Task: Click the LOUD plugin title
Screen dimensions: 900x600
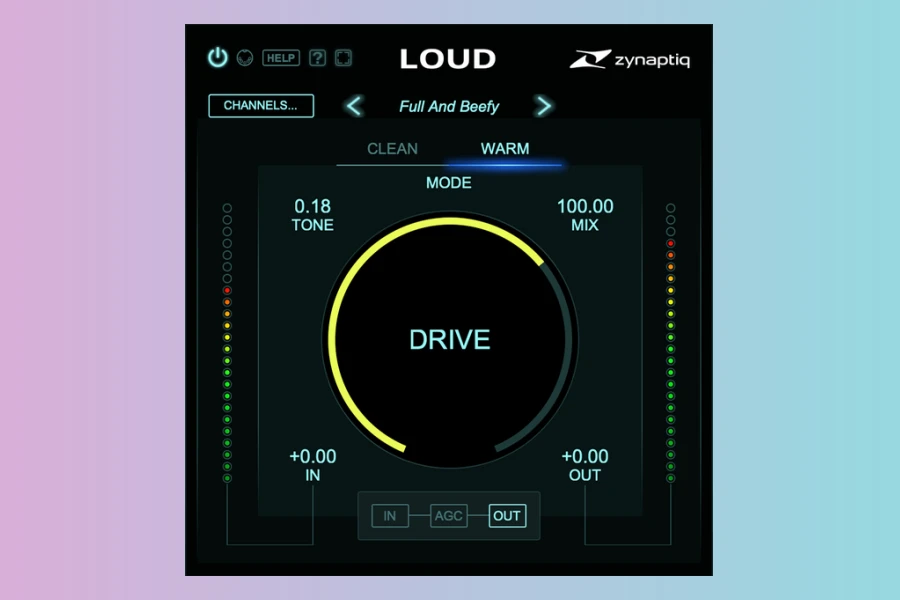Action: tap(448, 59)
